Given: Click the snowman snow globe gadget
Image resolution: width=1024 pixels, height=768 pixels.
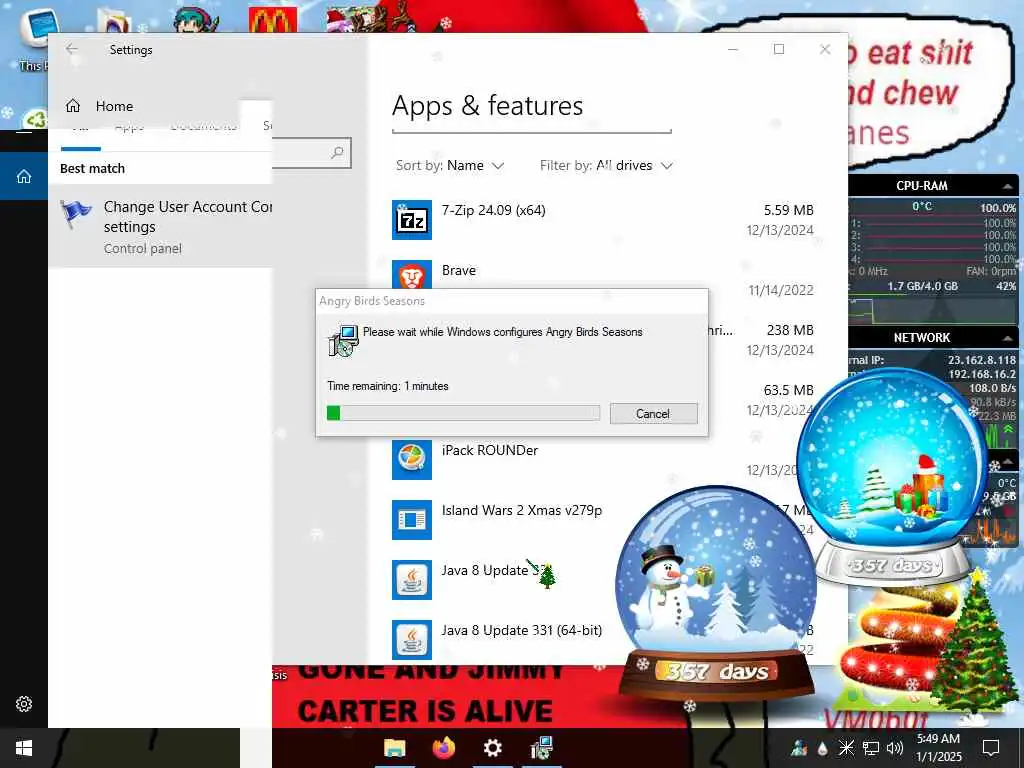Looking at the screenshot, I should click(716, 591).
